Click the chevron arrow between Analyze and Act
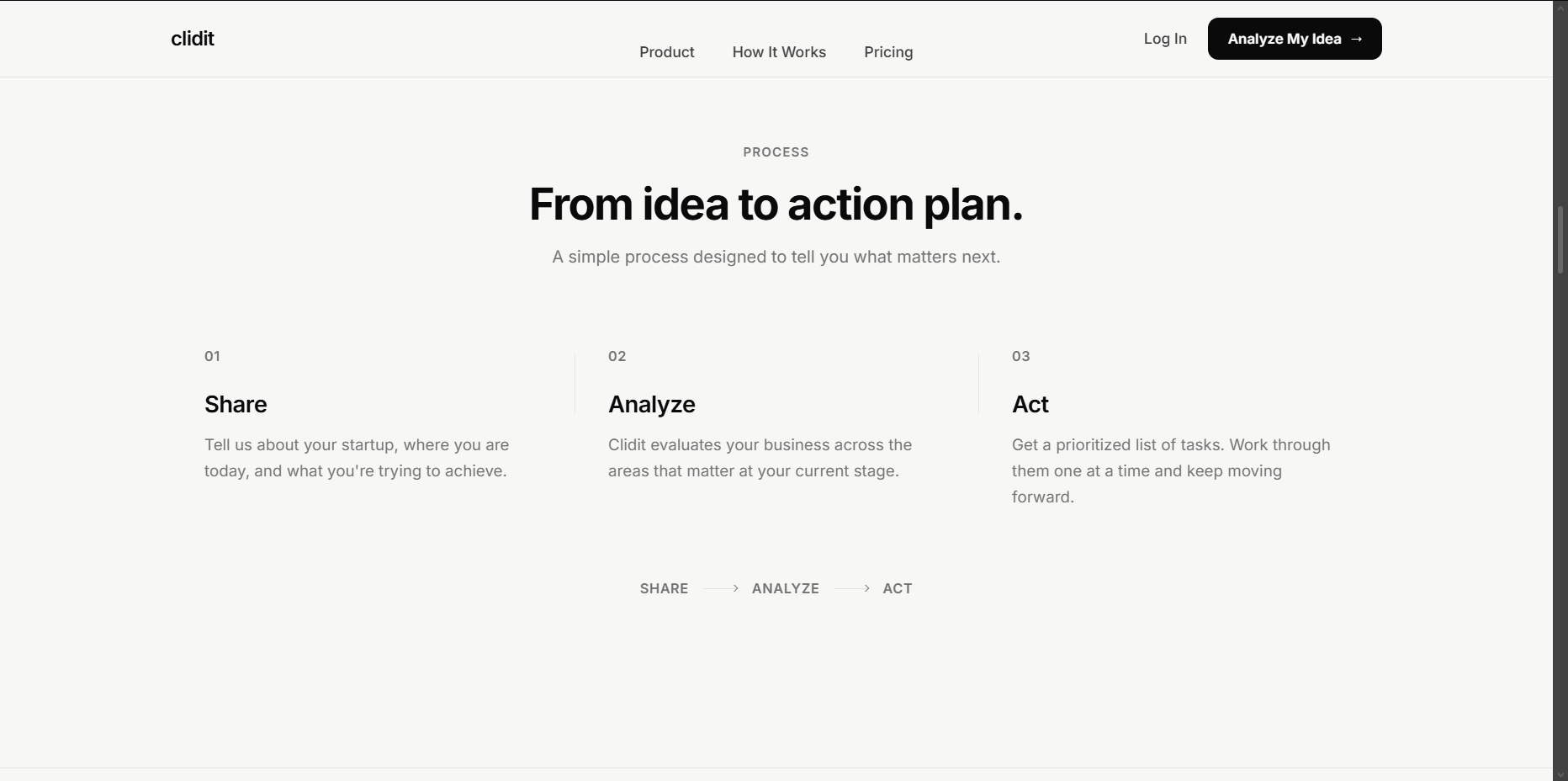Viewport: 1568px width, 781px height. pyautogui.click(x=866, y=588)
